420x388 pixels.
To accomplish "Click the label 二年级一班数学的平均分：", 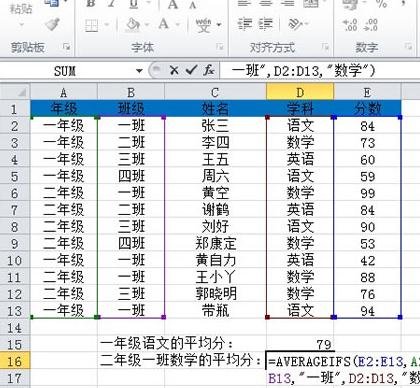I will pyautogui.click(x=180, y=360).
